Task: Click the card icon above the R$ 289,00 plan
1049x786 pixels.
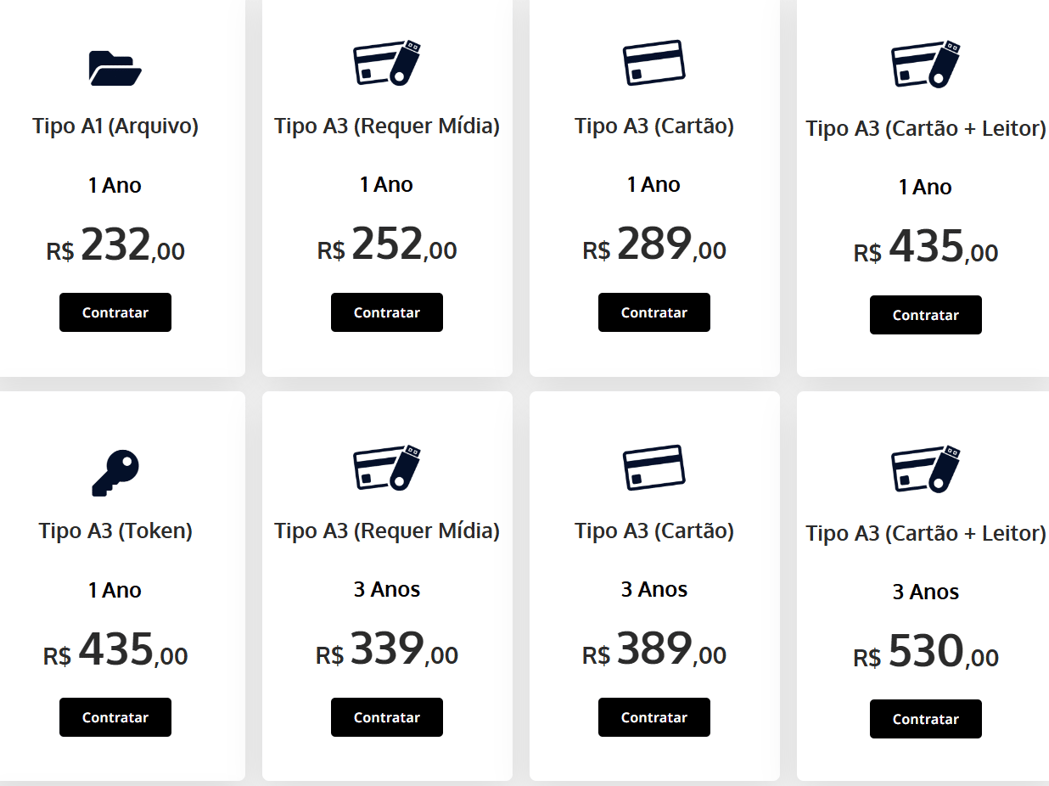Action: pos(654,63)
